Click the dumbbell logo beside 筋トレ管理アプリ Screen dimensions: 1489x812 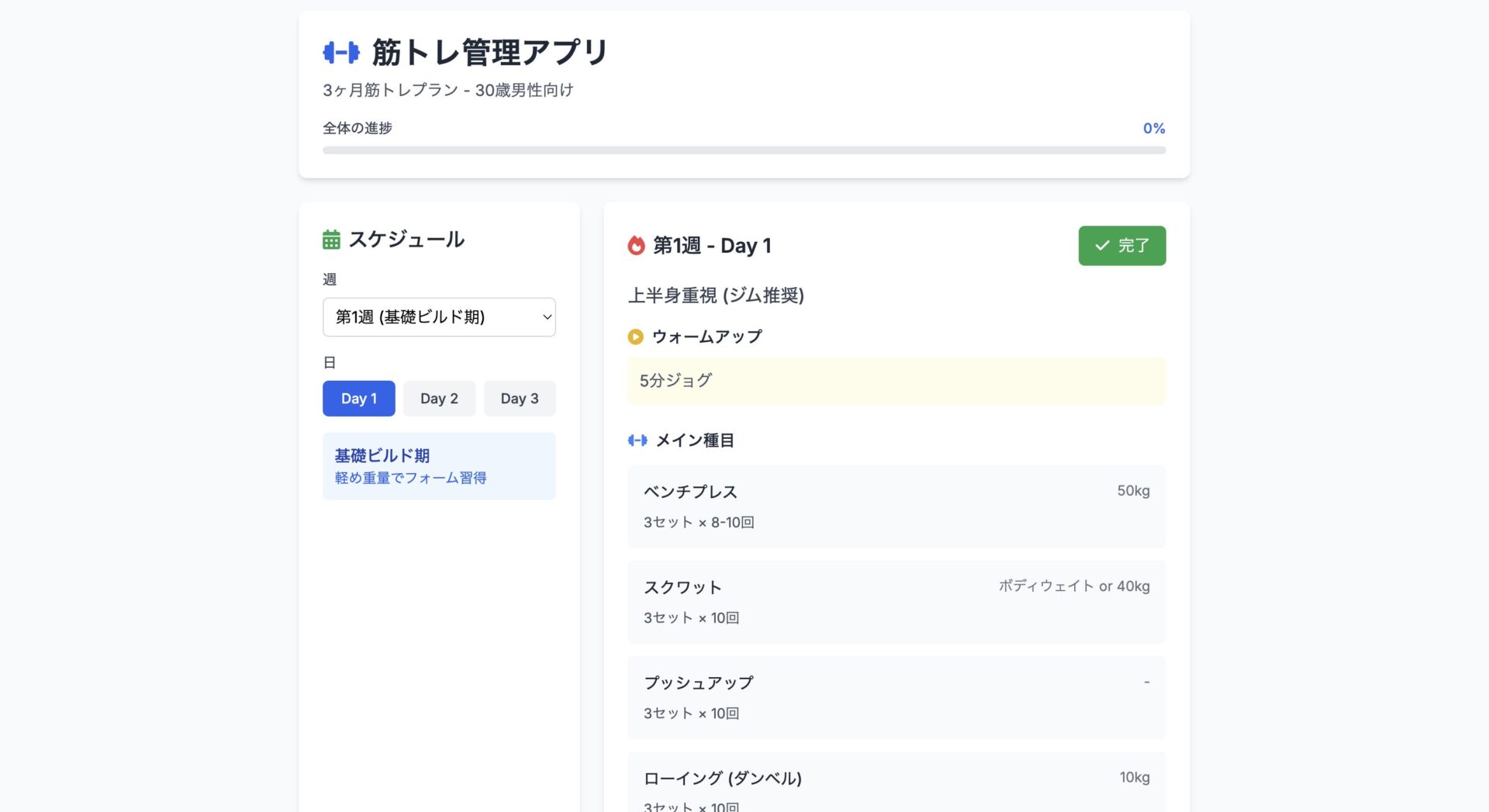[x=340, y=52]
